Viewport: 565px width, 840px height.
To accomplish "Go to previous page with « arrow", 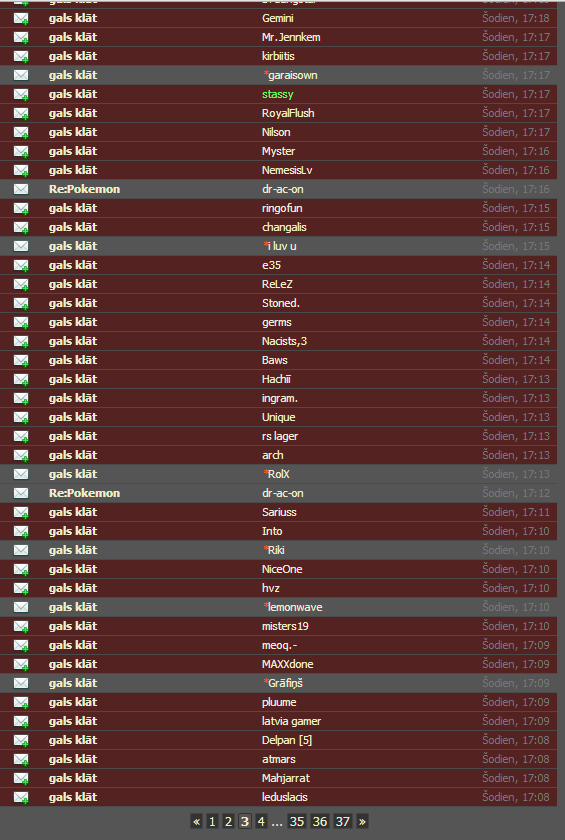I will click(197, 821).
